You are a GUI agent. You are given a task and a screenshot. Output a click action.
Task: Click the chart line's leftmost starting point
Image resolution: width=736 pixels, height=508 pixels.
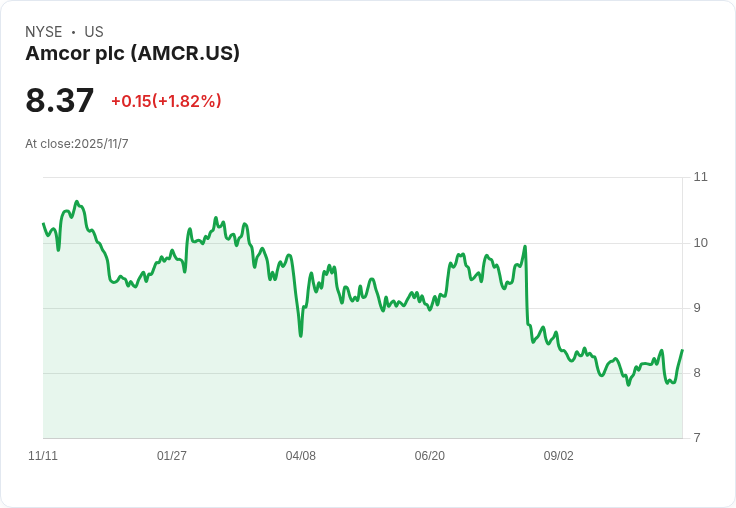pyautogui.click(x=43, y=223)
